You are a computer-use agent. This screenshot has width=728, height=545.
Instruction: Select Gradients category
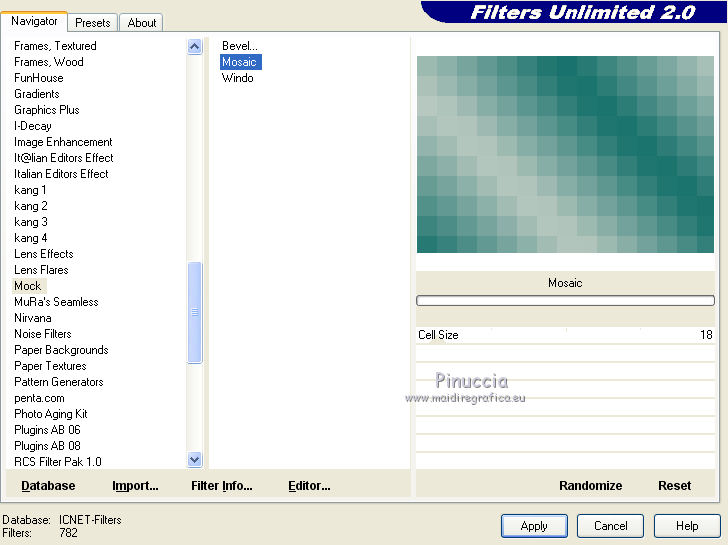(x=37, y=94)
